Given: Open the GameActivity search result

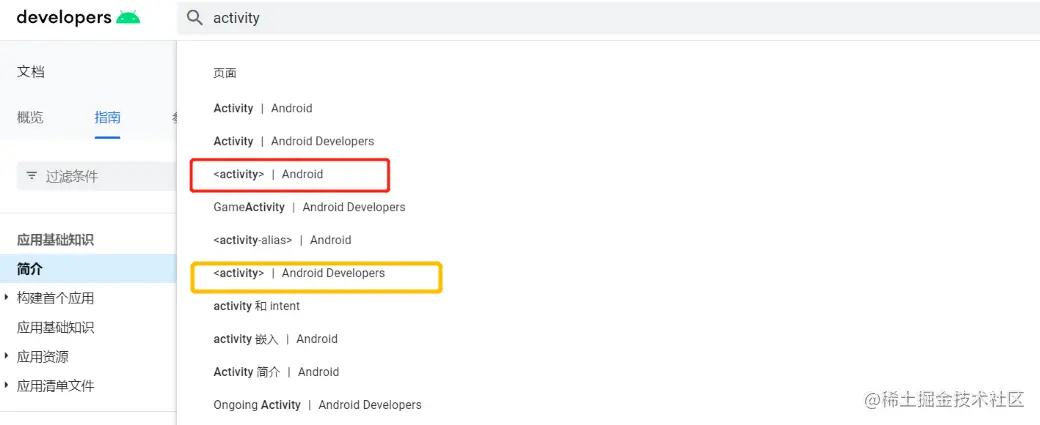Looking at the screenshot, I should pos(309,207).
